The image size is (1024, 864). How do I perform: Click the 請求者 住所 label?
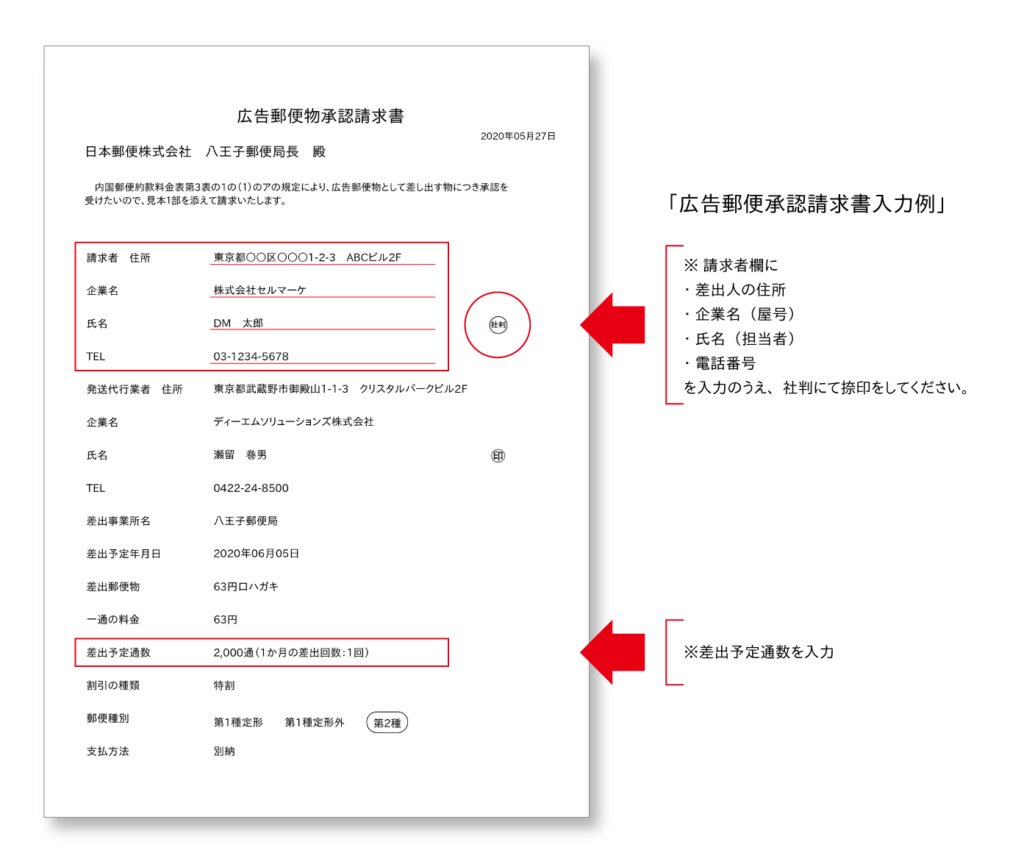pos(118,258)
